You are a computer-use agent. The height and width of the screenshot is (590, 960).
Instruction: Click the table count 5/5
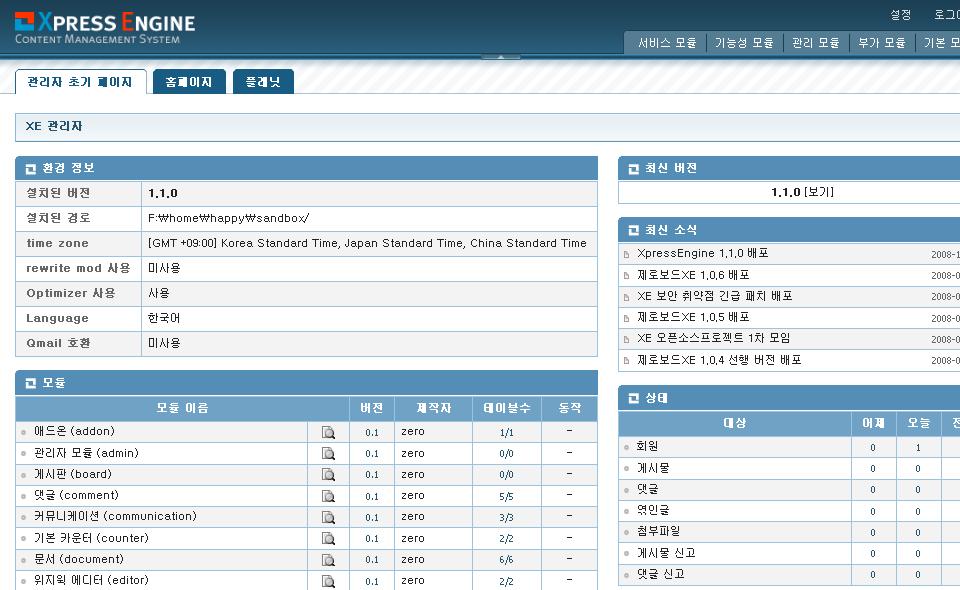coord(506,496)
